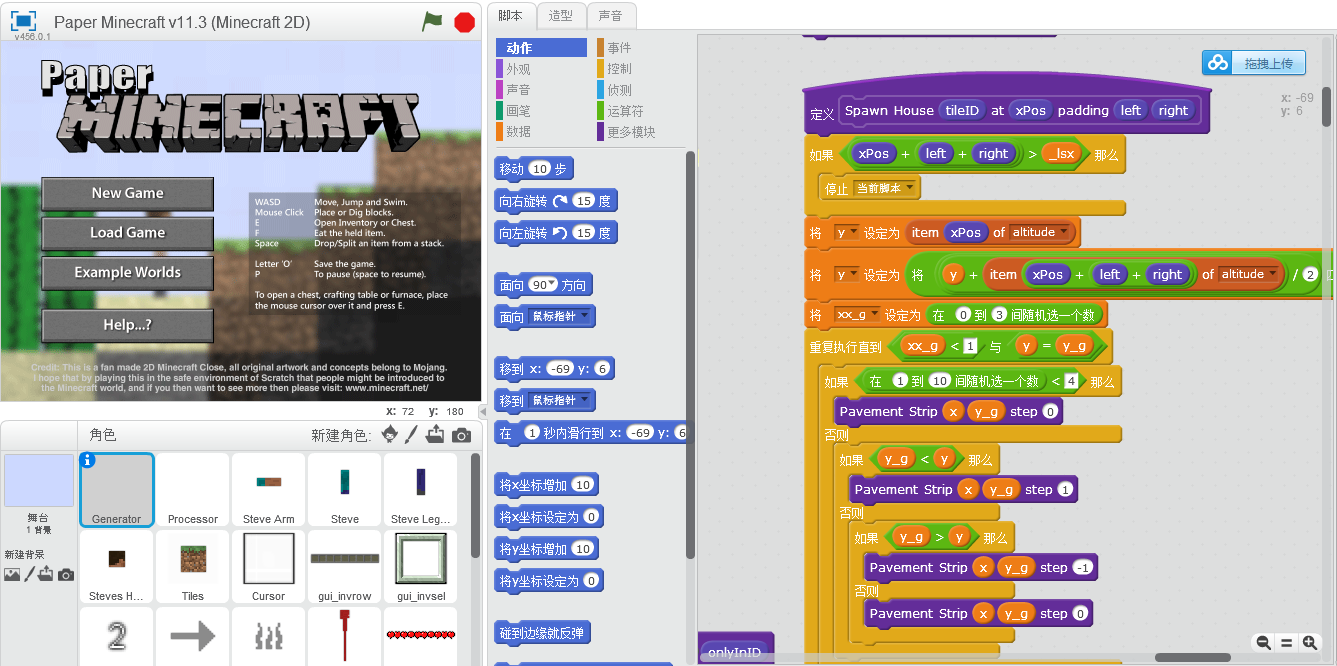This screenshot has width=1337, height=666.
Task: Select the Cursor sprite
Action: (269, 566)
